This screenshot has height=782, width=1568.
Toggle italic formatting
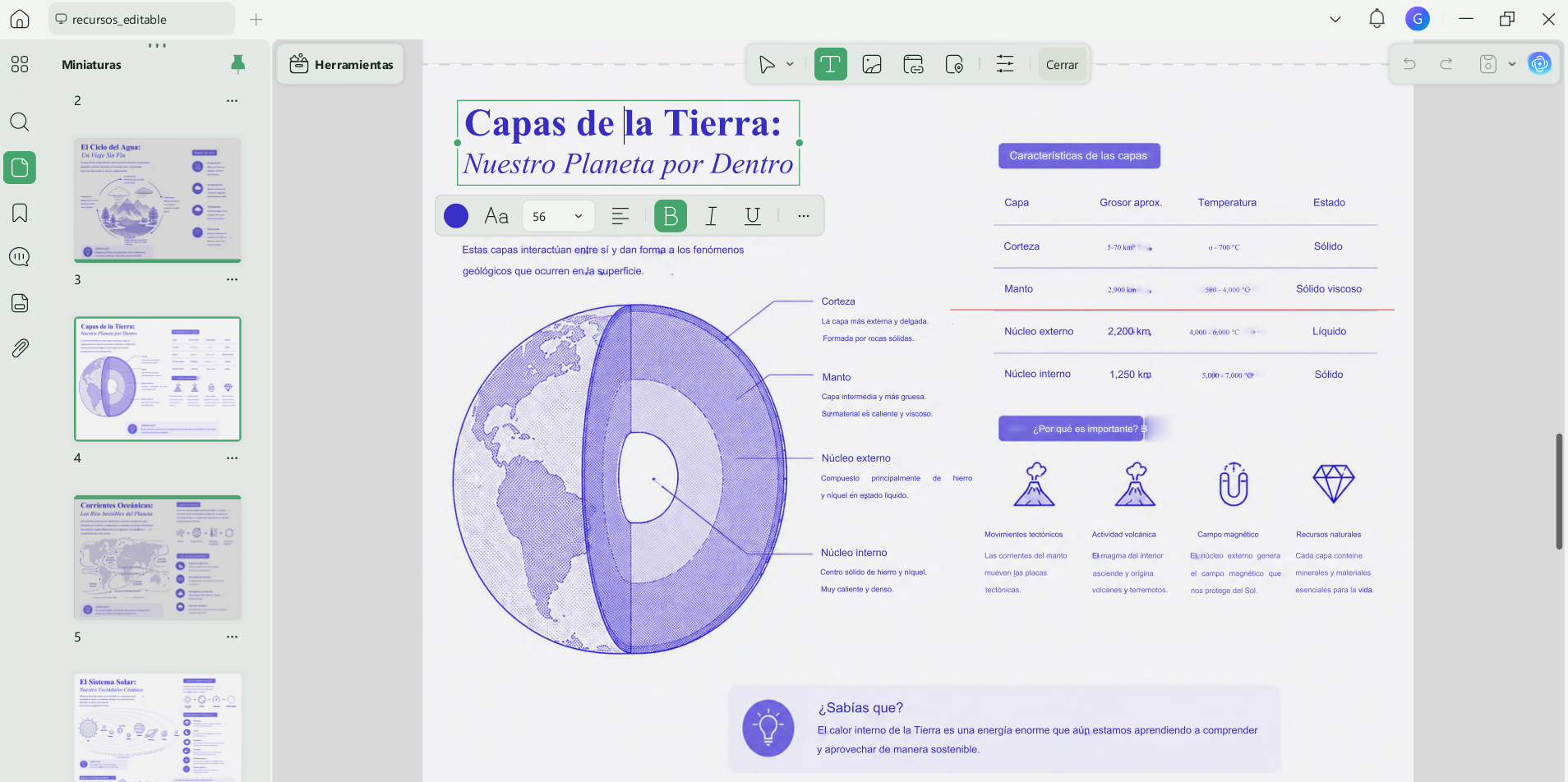coord(712,216)
